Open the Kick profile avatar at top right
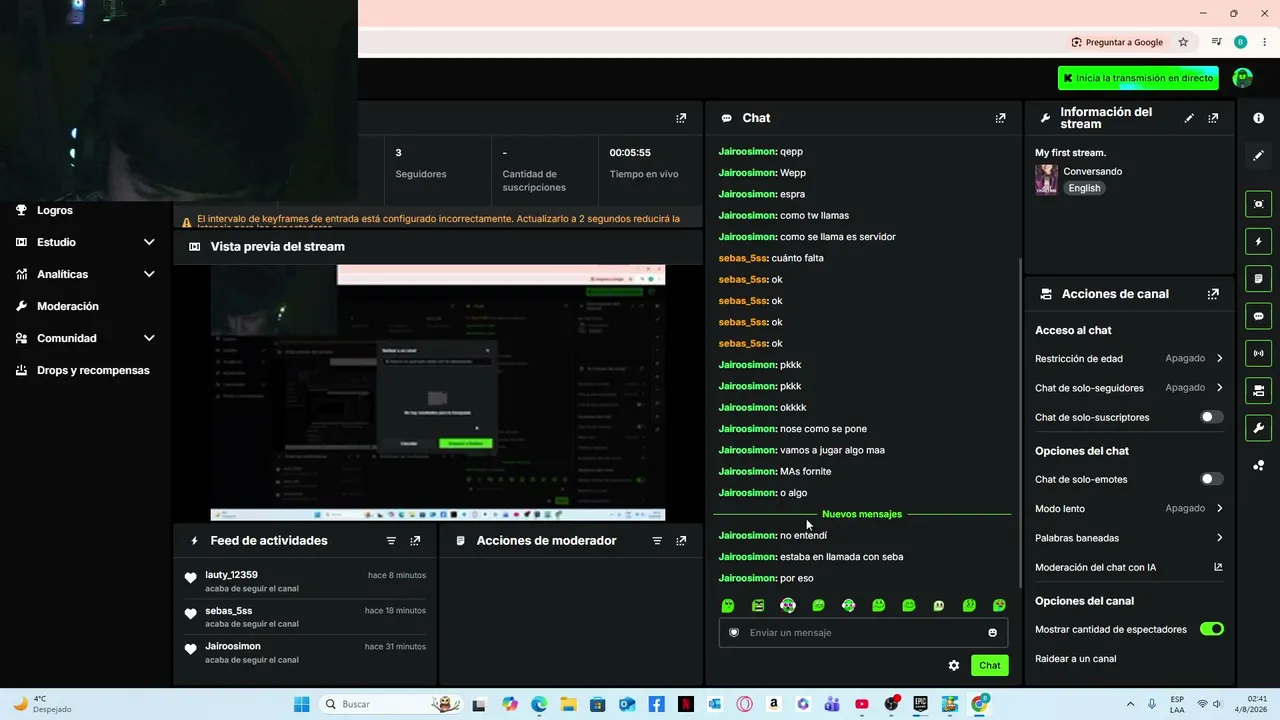The height and width of the screenshot is (720, 1280). point(1242,78)
